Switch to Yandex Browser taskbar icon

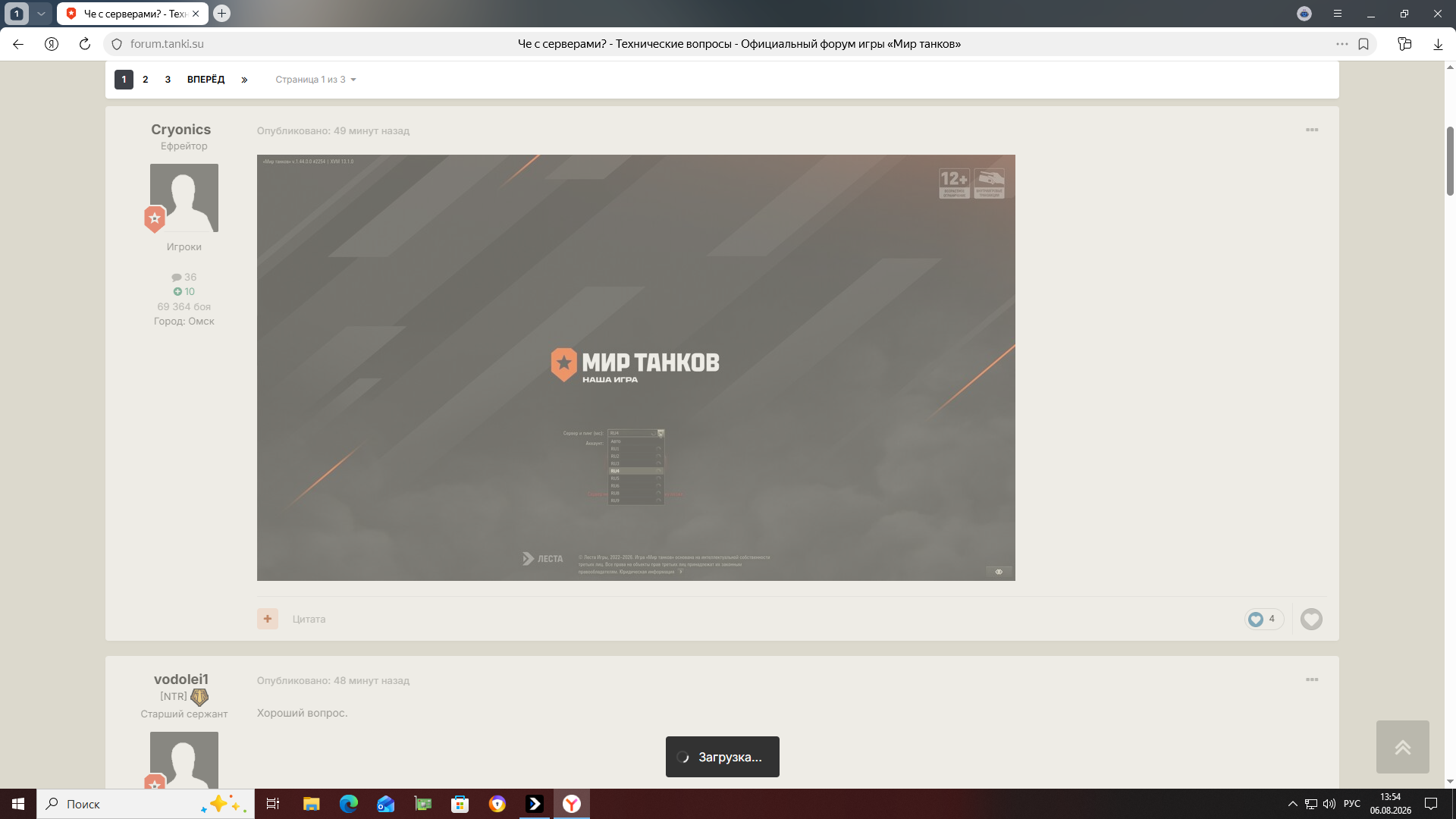[572, 804]
